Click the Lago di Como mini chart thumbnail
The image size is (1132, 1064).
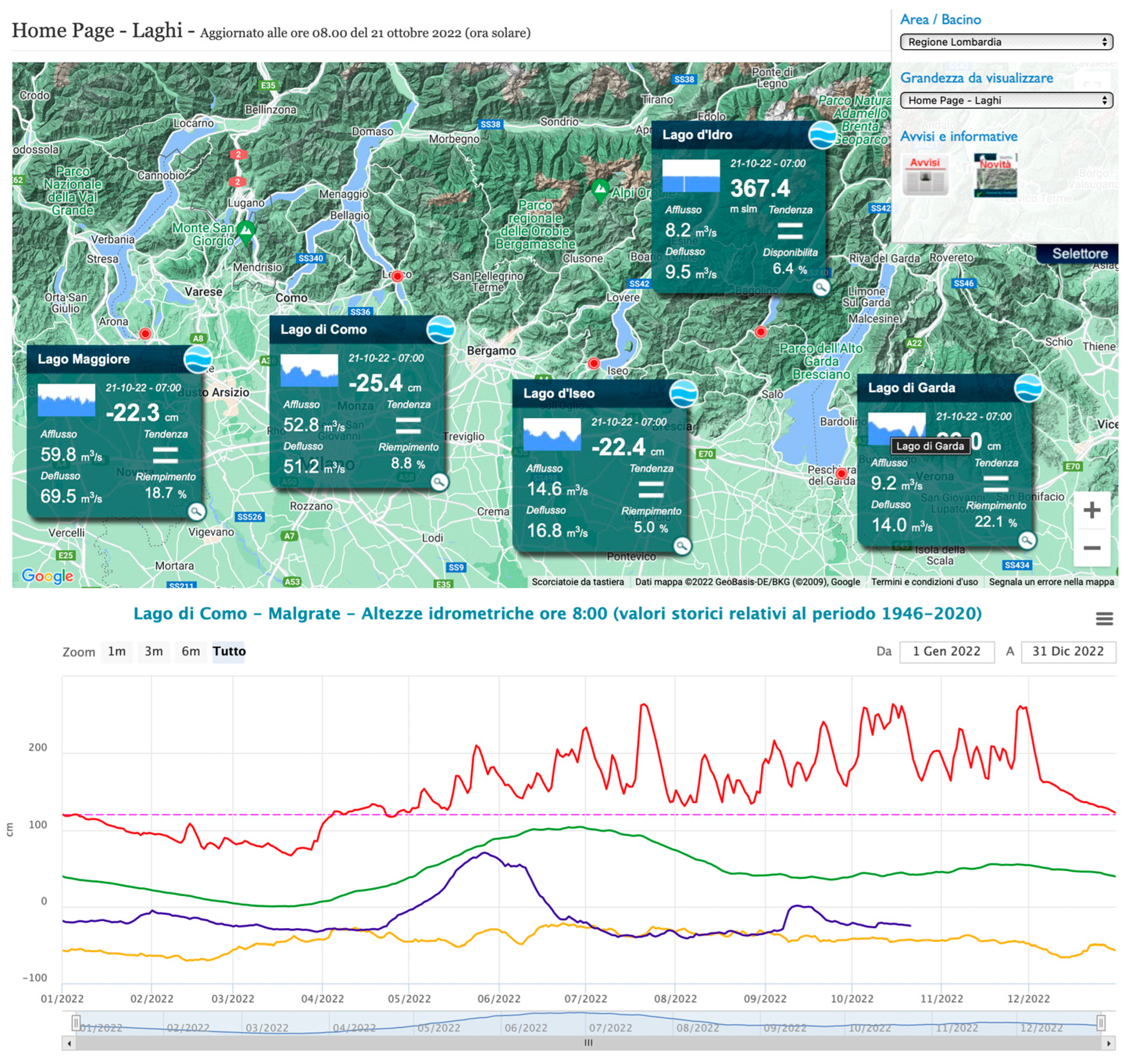309,371
